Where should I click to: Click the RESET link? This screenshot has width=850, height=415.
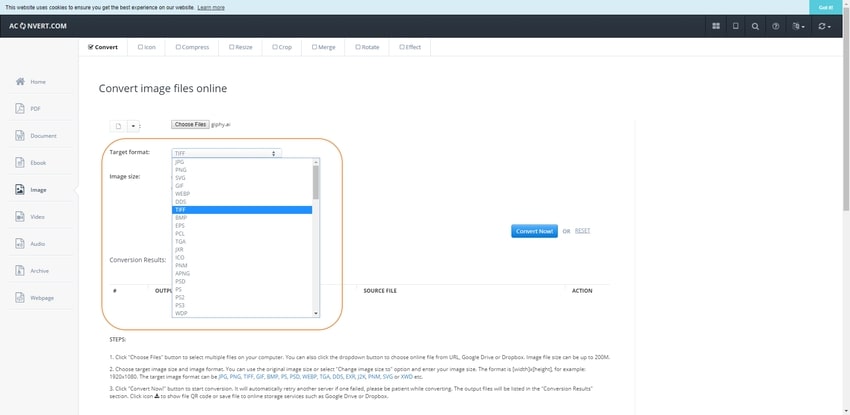coord(582,231)
